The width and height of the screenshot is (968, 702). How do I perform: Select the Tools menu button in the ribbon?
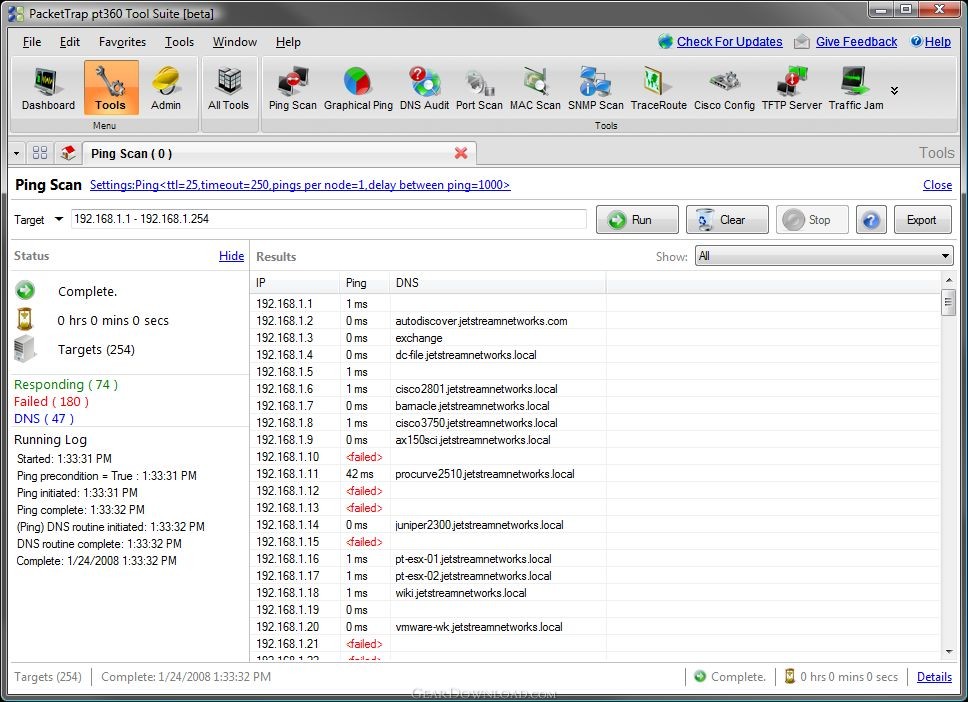[x=111, y=89]
